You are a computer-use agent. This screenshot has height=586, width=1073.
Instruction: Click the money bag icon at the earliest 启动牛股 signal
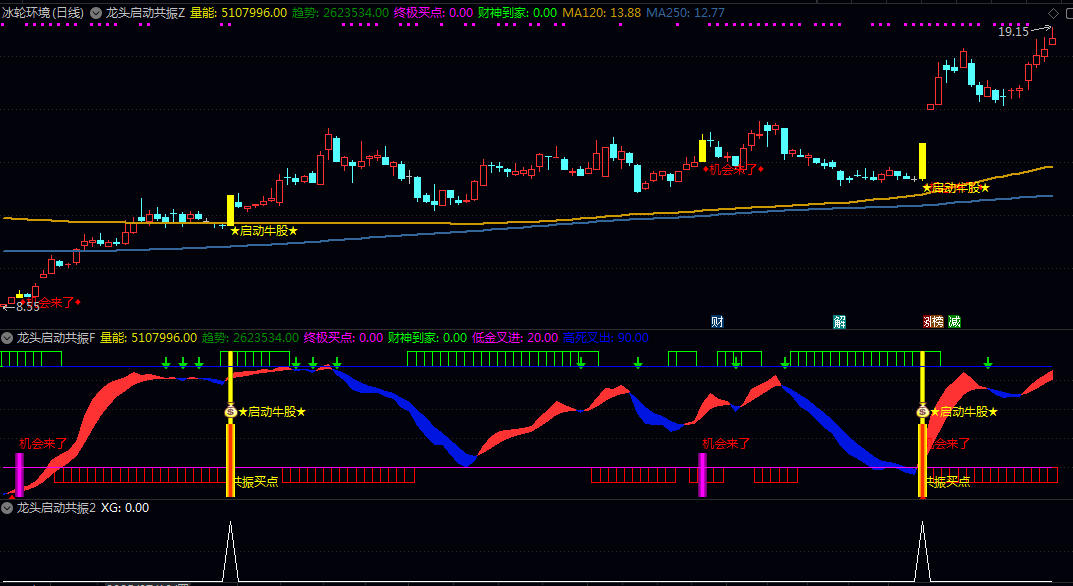229,411
